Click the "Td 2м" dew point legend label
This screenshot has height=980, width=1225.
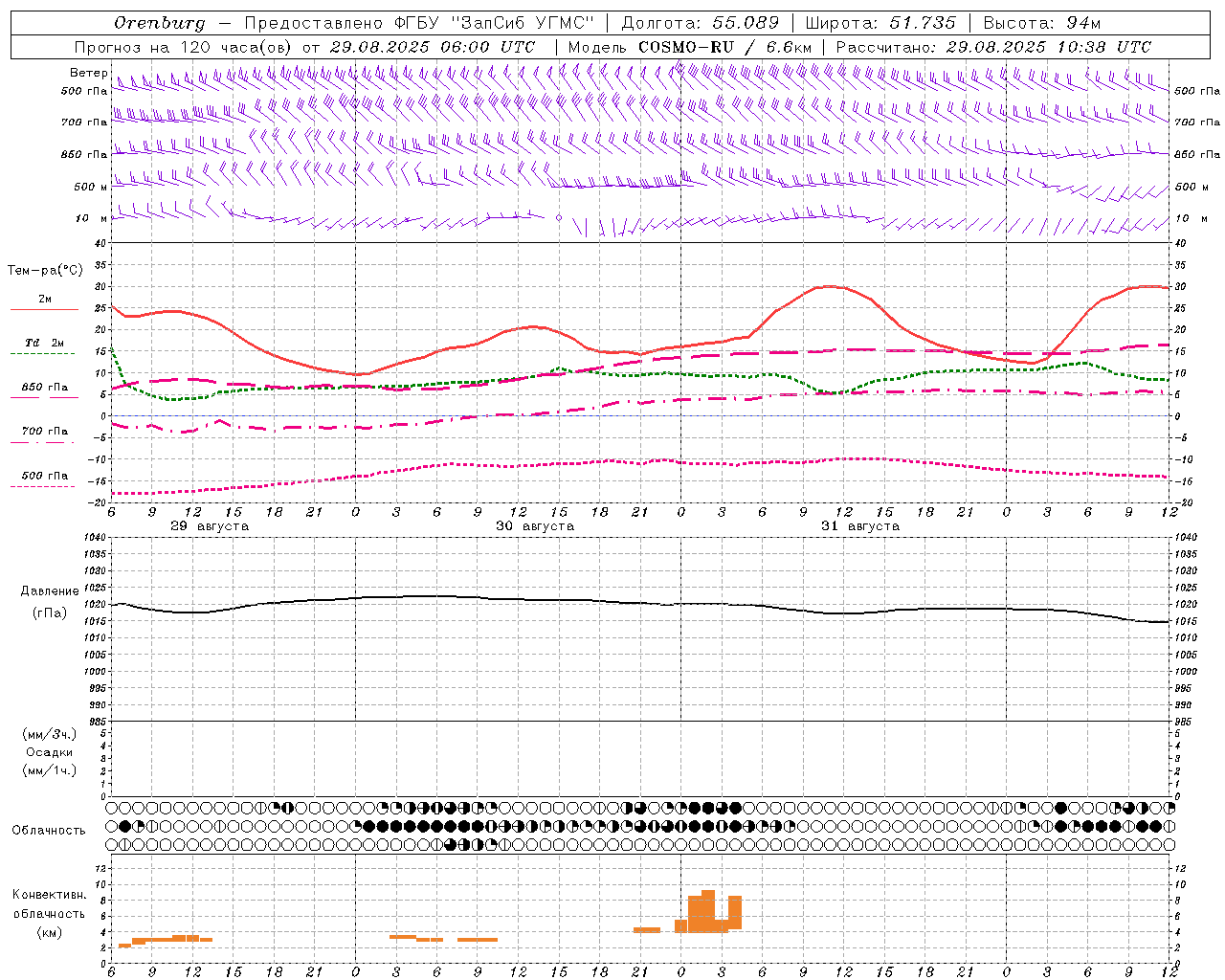pyautogui.click(x=44, y=343)
